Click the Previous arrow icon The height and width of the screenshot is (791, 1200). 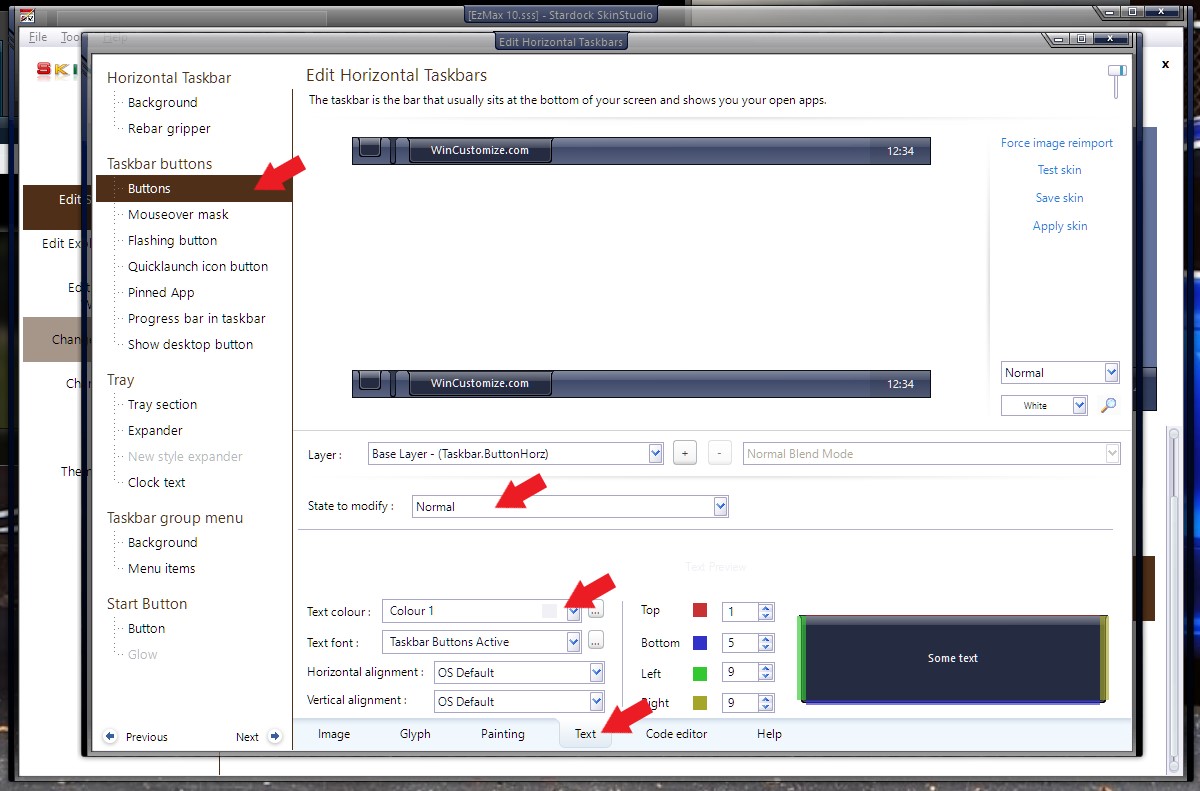coord(110,737)
